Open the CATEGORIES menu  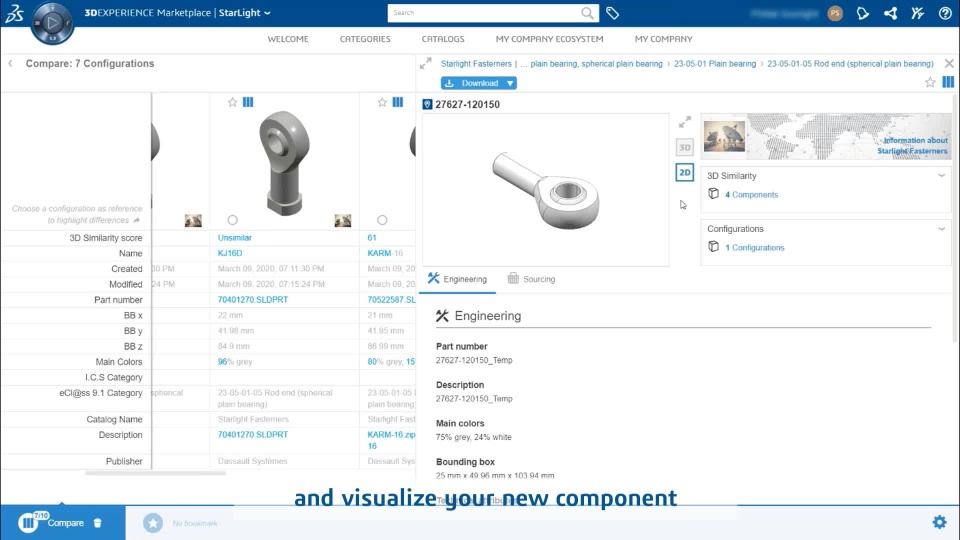pos(365,39)
